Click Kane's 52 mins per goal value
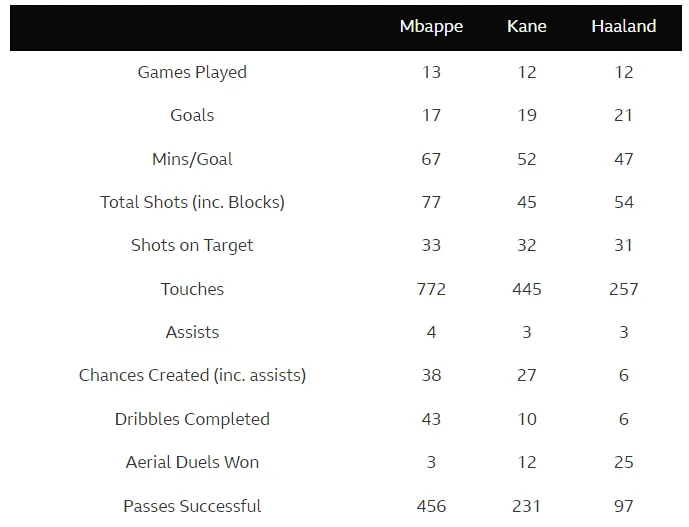689x527 pixels. [527, 159]
